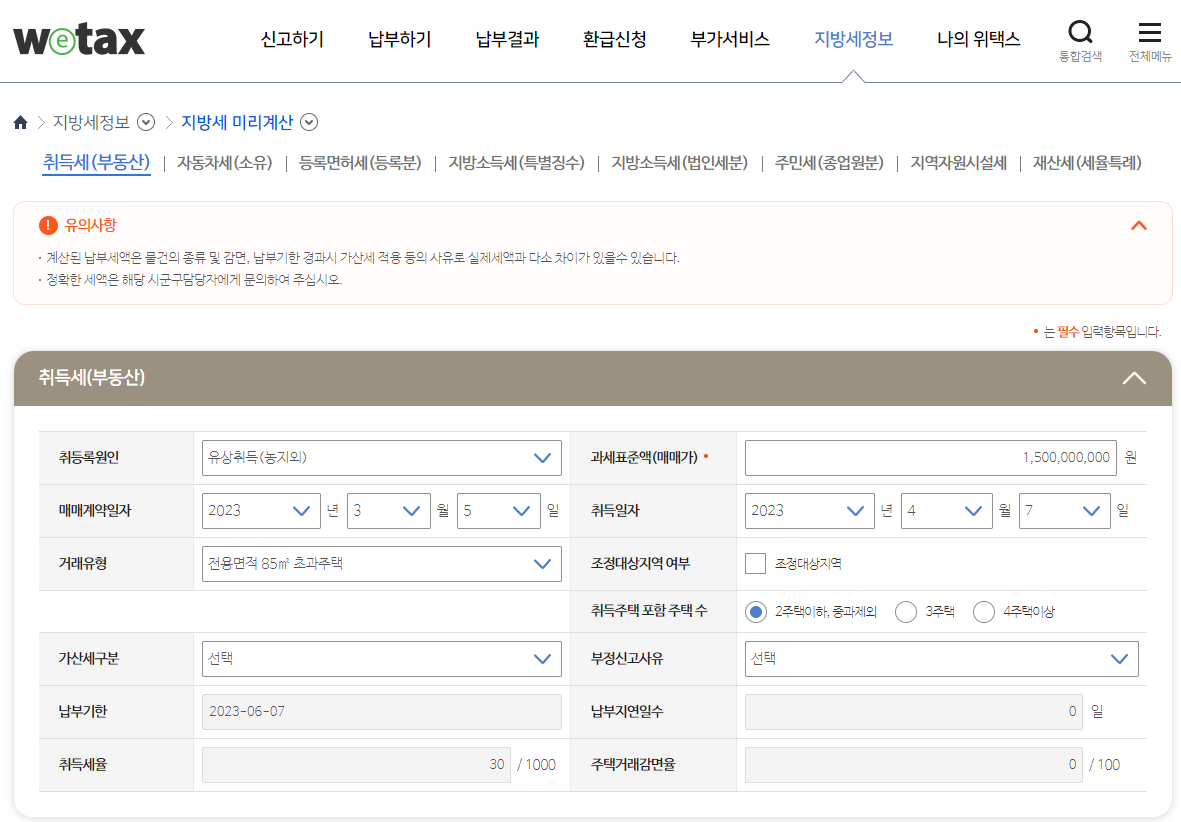
Task: Switch to 지방소득세(특별징수) tab
Action: point(517,163)
